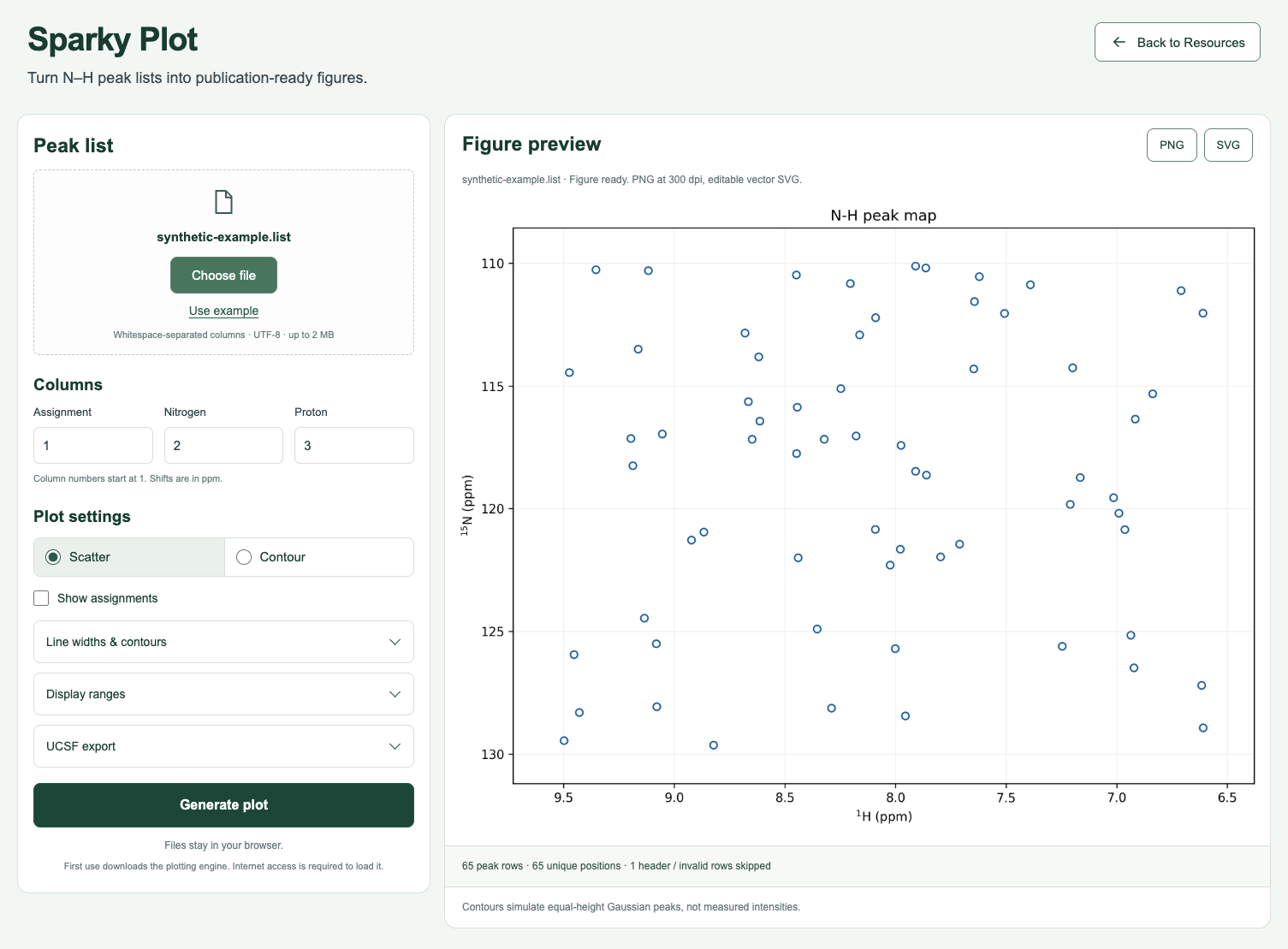The width and height of the screenshot is (1288, 949).
Task: Download the figure as SVG
Action: 1228,145
